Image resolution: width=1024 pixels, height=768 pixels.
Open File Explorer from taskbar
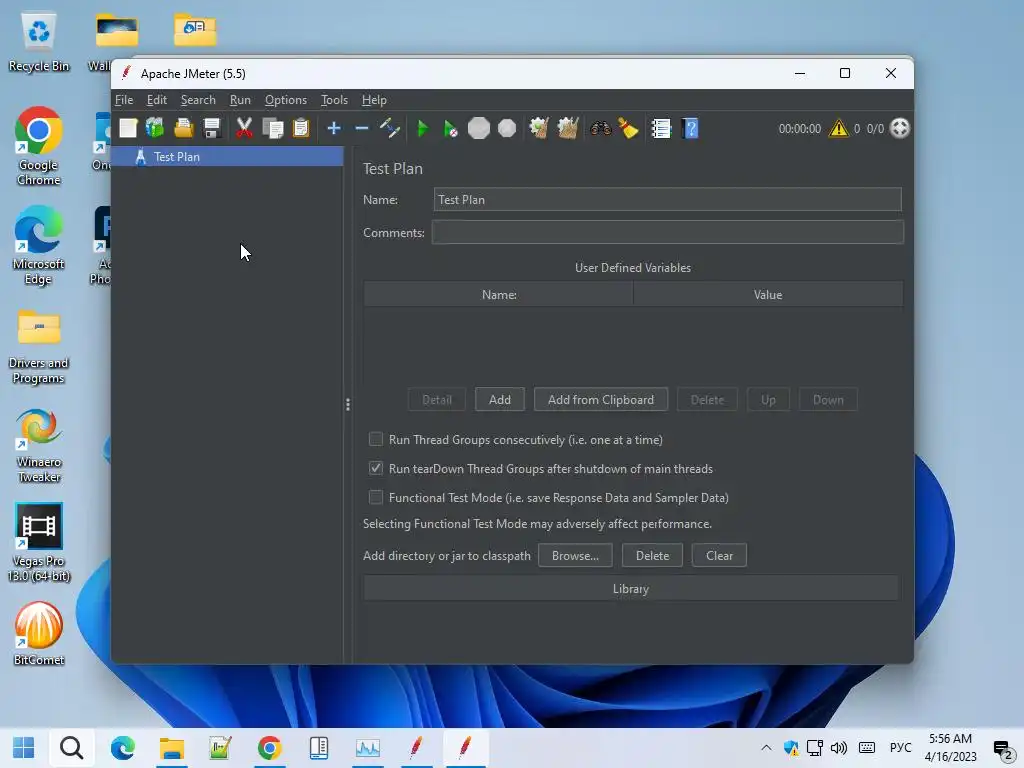pos(172,748)
